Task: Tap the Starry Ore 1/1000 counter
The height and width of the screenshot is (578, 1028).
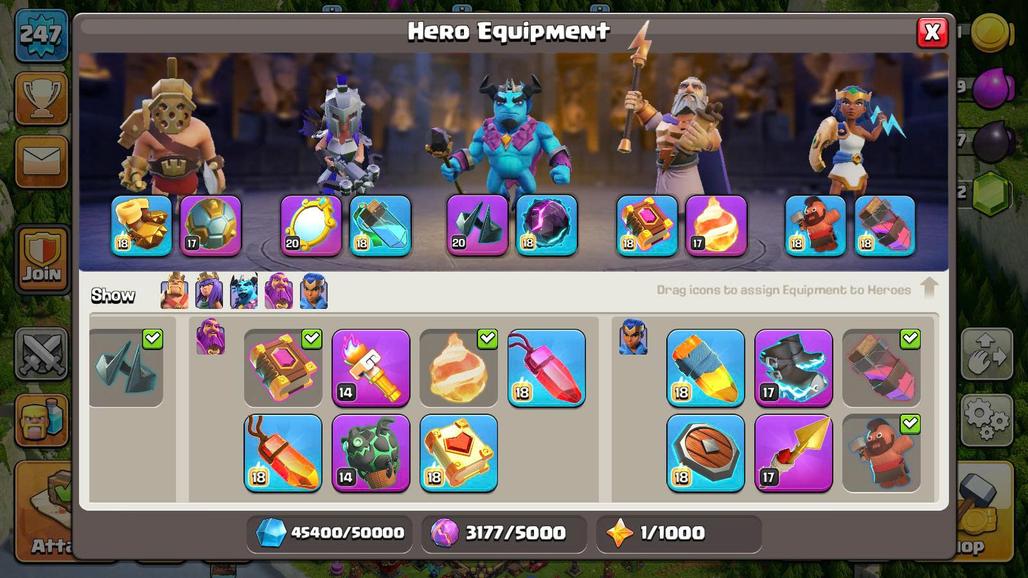Action: tap(679, 533)
